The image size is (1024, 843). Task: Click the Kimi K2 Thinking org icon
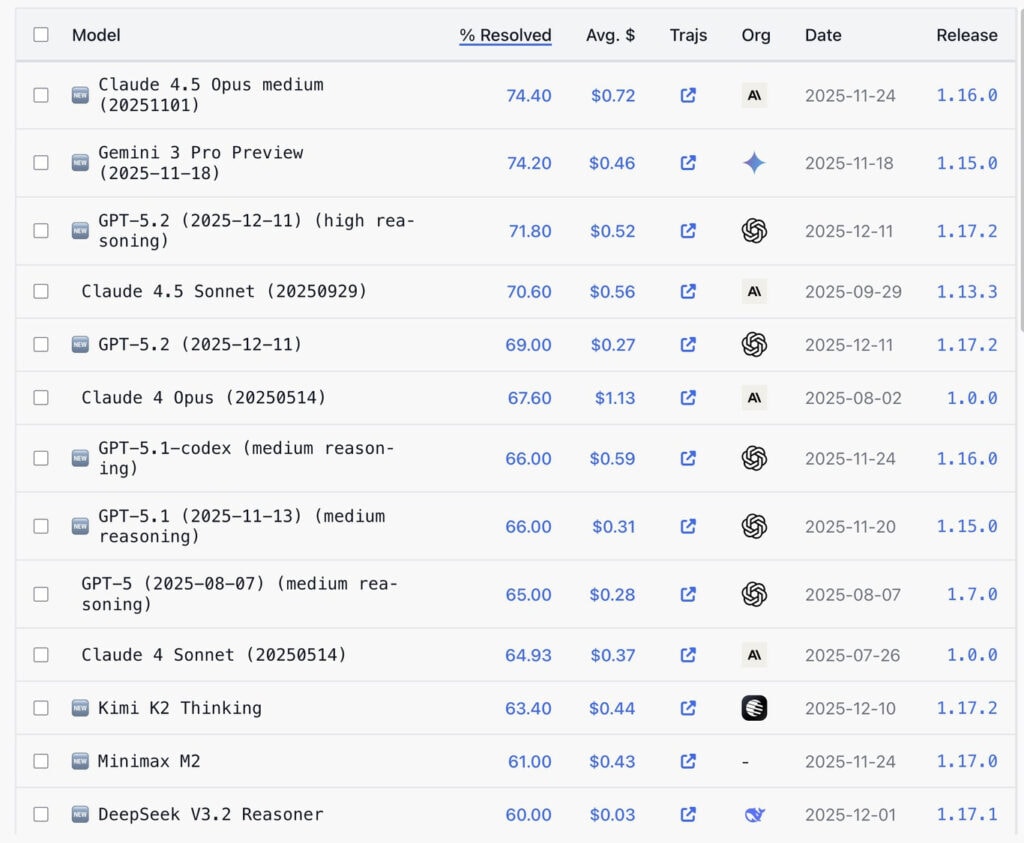pos(754,708)
